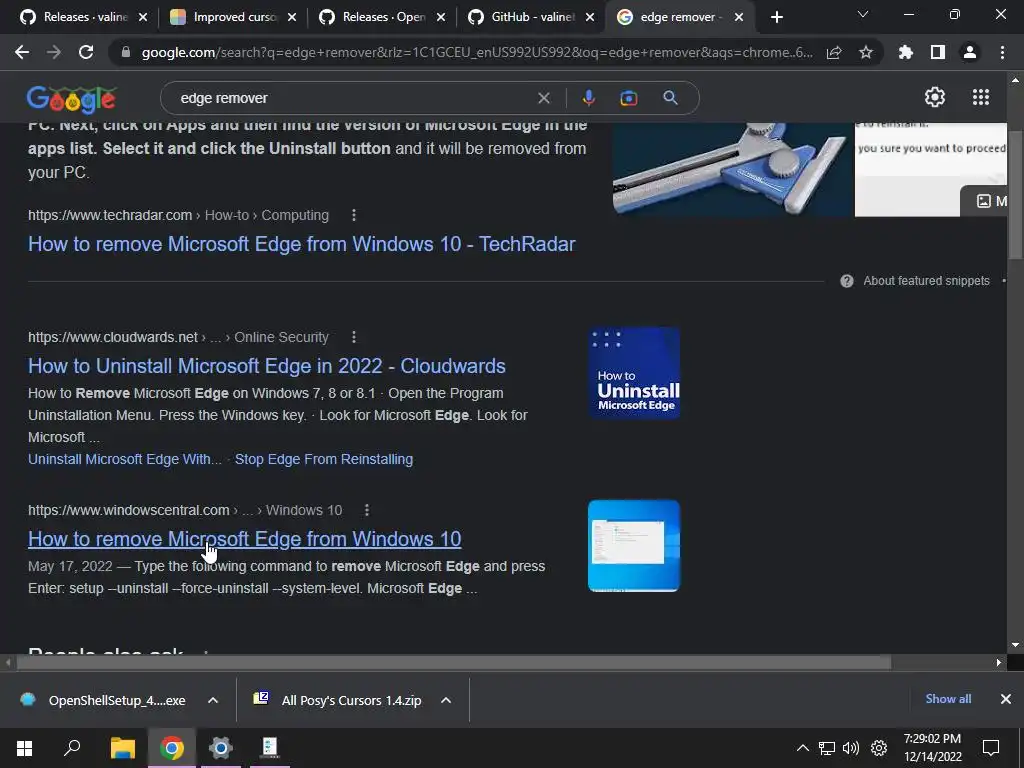Open the checklist app in taskbar

coord(270,748)
